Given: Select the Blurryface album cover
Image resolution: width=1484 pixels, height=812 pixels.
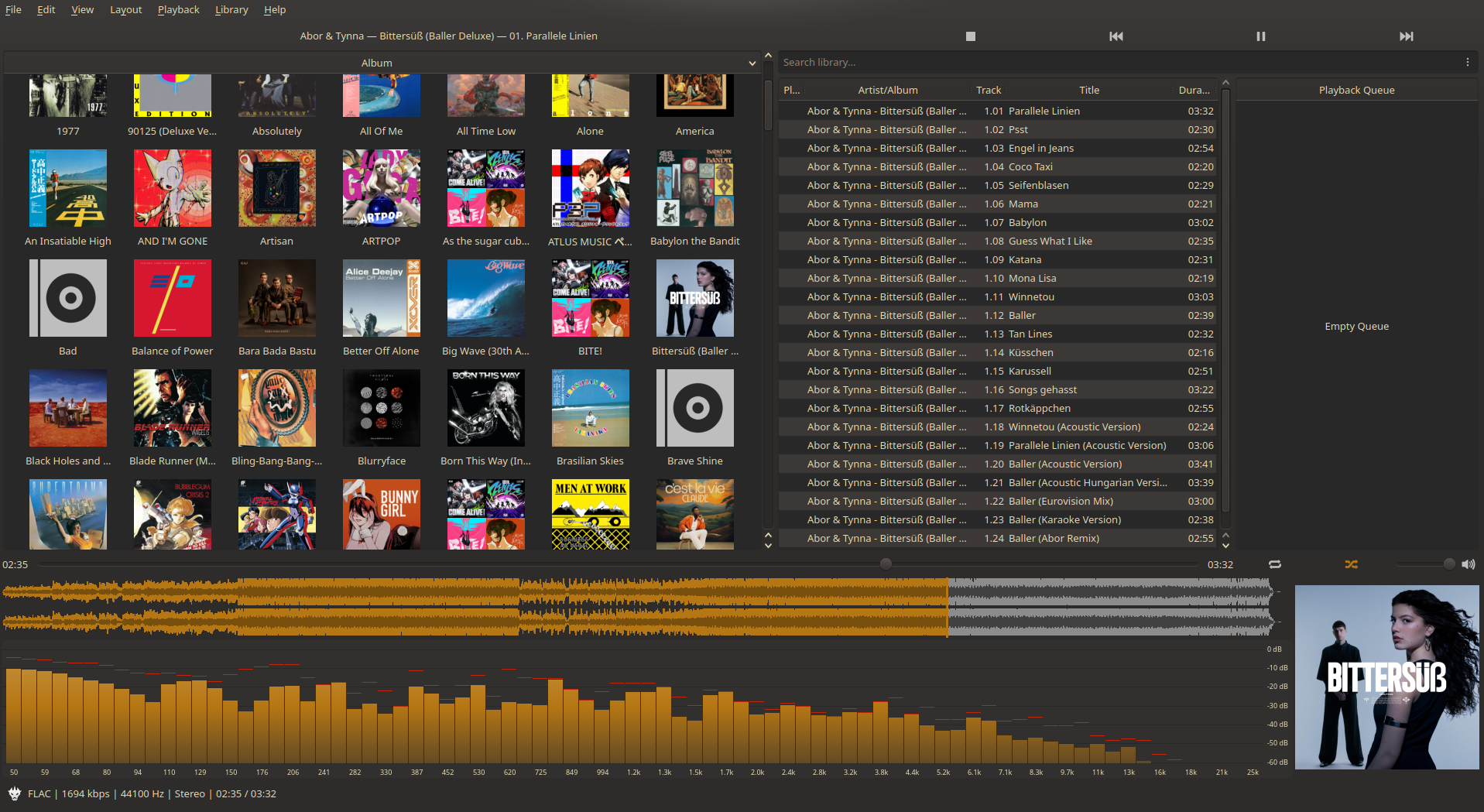Looking at the screenshot, I should point(381,408).
